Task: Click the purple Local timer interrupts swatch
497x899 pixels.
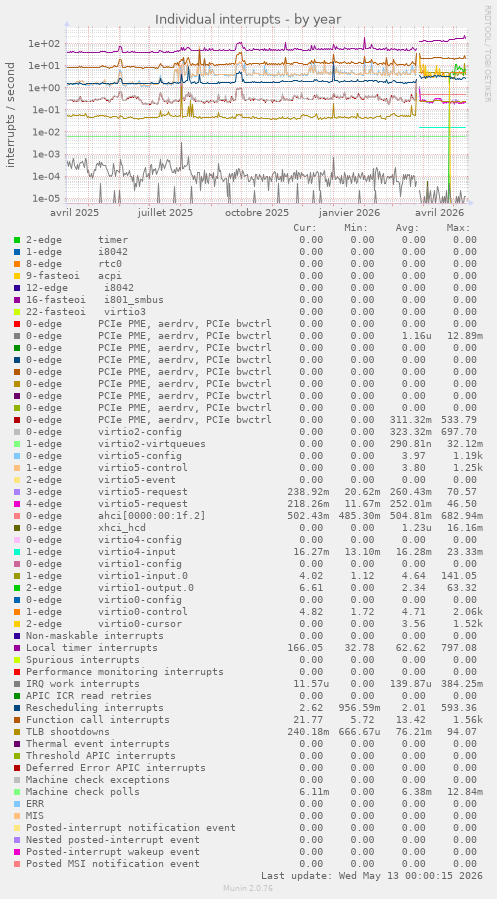Action: point(17,648)
